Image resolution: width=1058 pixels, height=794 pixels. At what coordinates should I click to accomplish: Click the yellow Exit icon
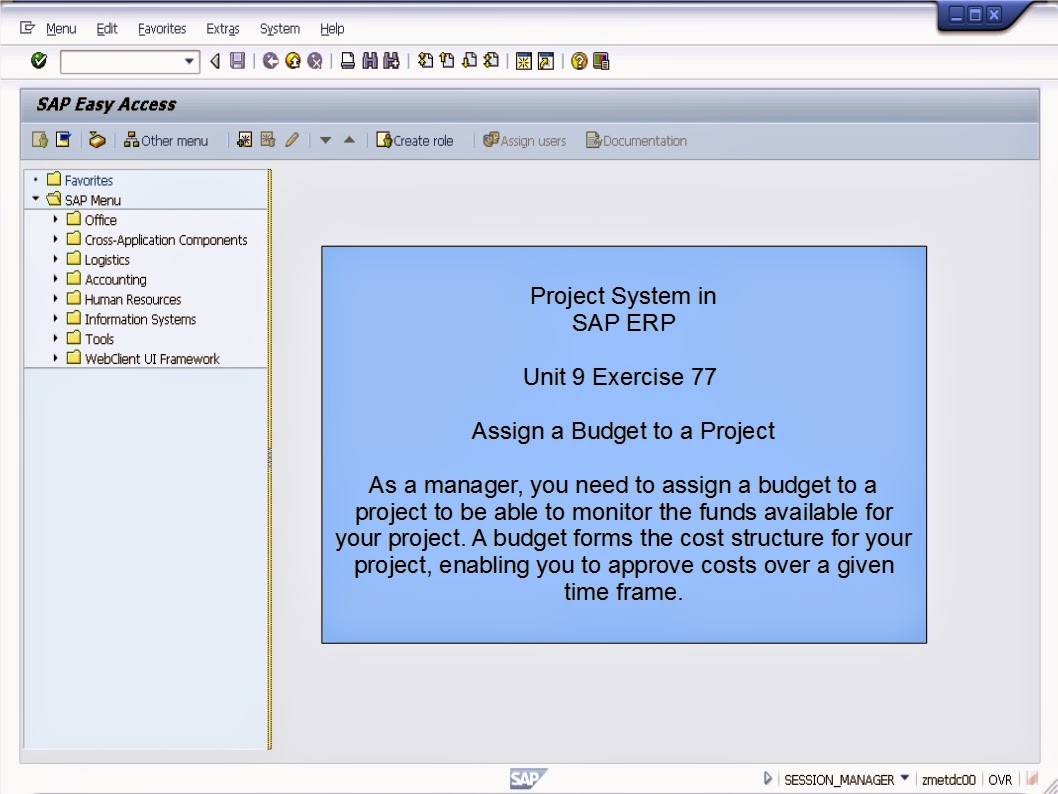pyautogui.click(x=293, y=61)
